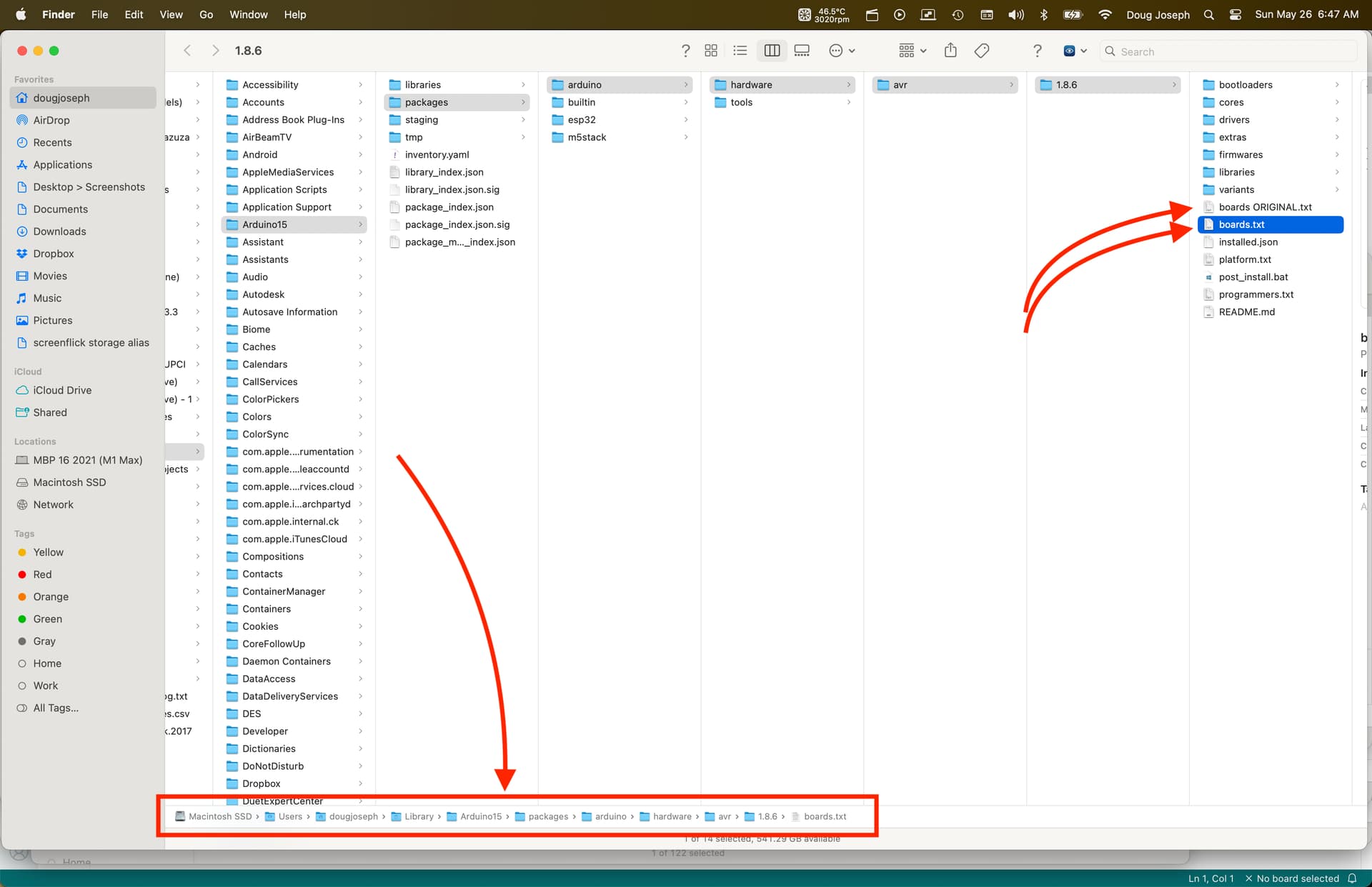Image resolution: width=1372 pixels, height=887 pixels.
Task: Open the Action ellipsis menu in toolbar
Action: click(842, 51)
